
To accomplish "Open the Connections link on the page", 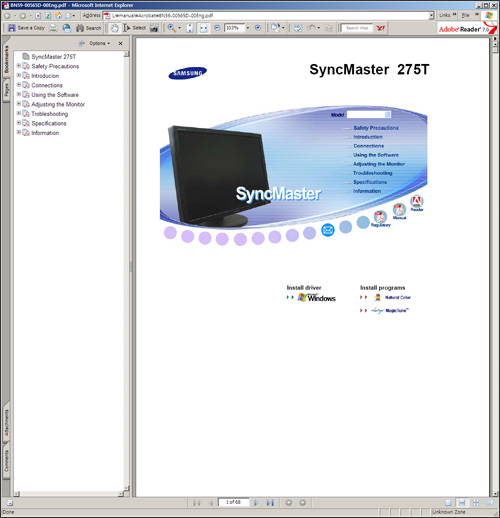I will click(368, 146).
